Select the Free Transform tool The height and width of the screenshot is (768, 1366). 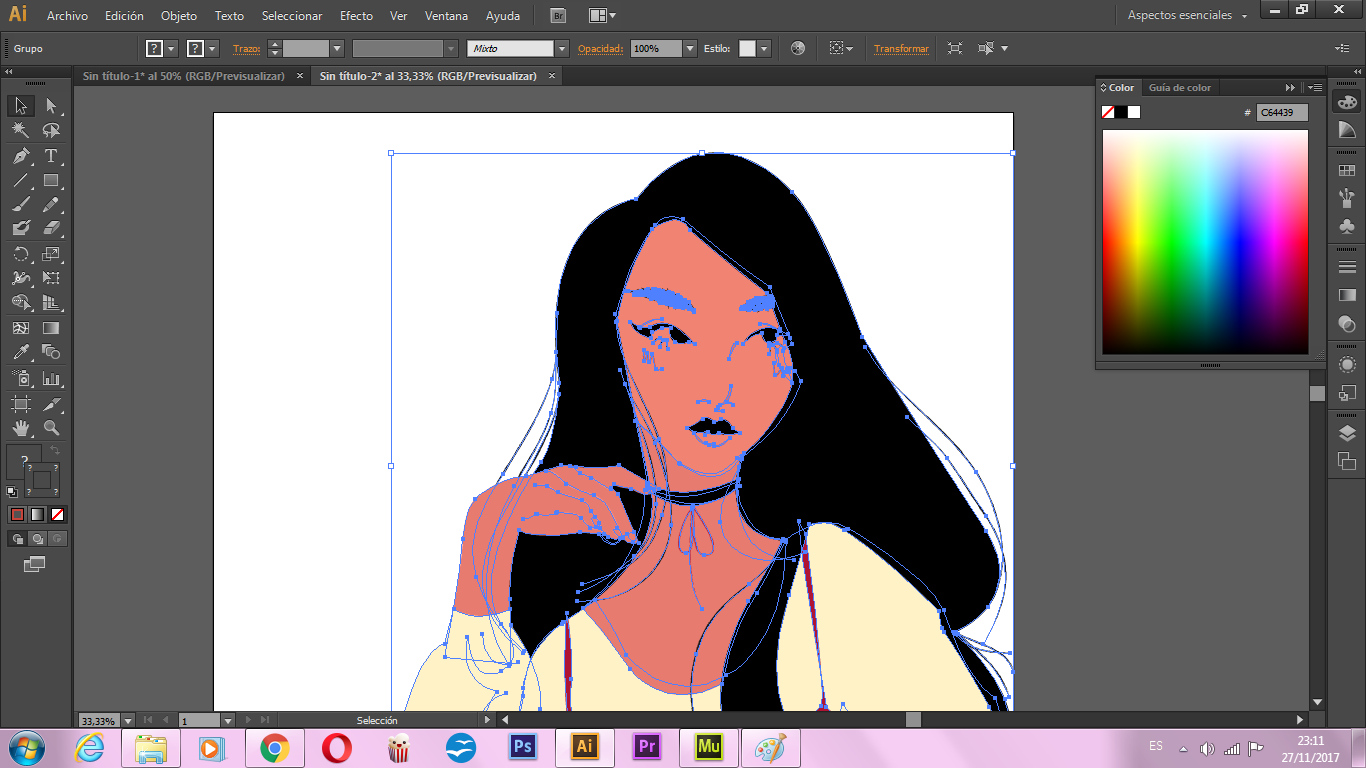[52, 278]
